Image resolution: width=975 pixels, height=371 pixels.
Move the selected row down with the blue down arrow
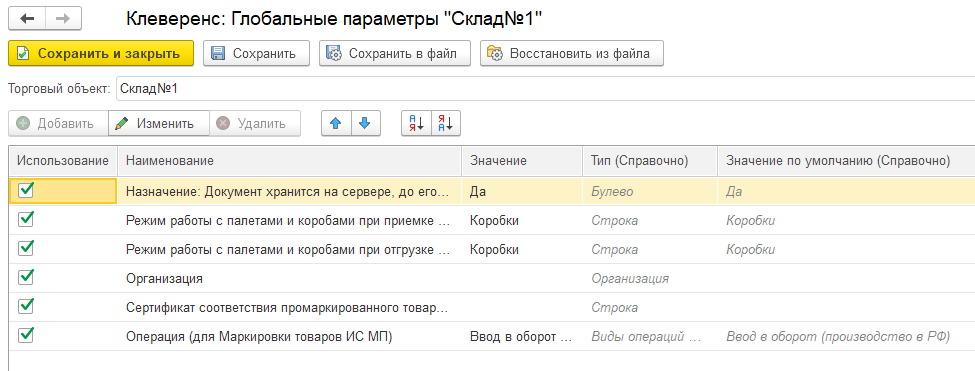366,124
